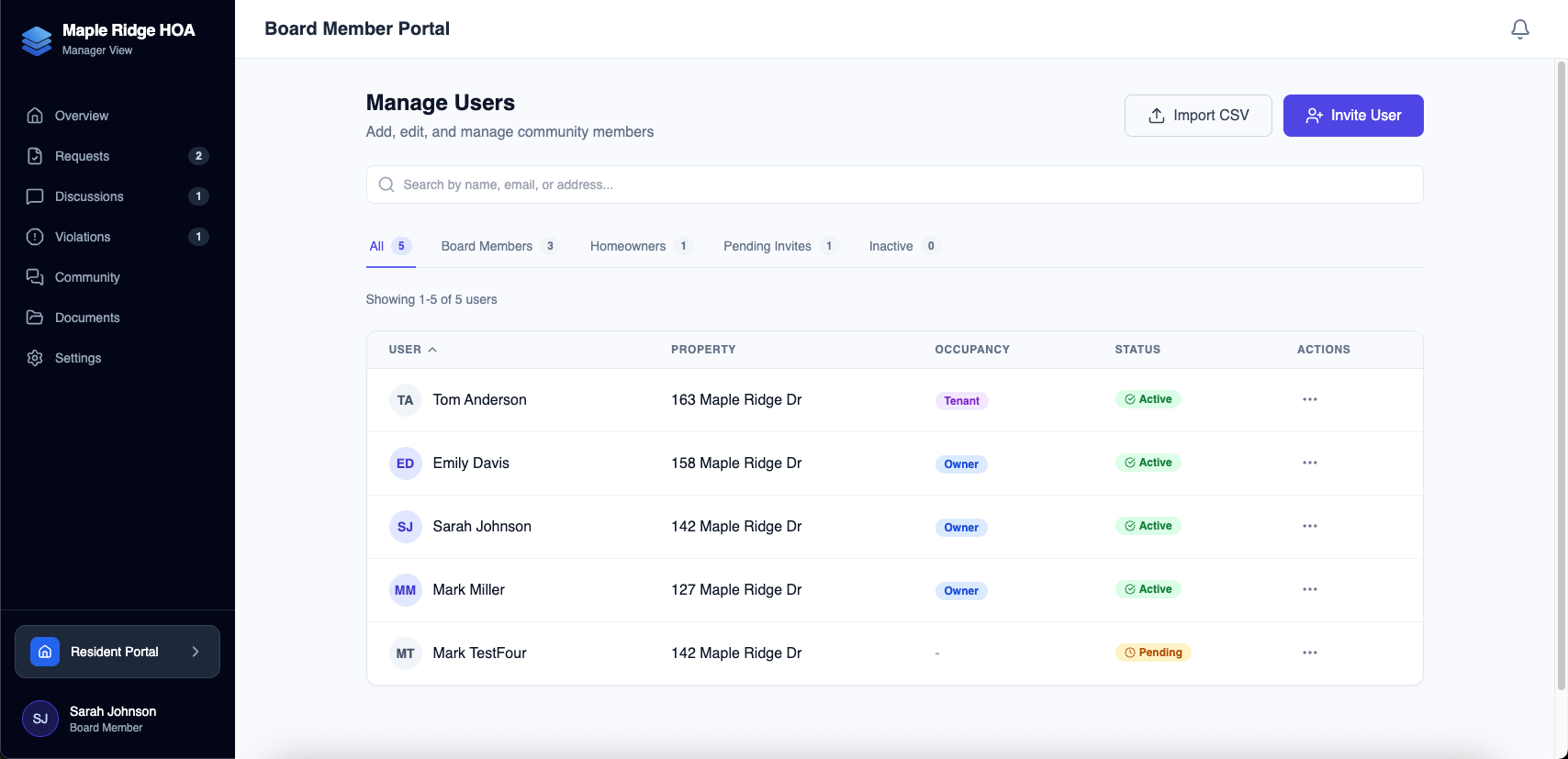Click Emily Davis's Owner badge
The width and height of the screenshot is (1568, 759).
[x=961, y=464]
